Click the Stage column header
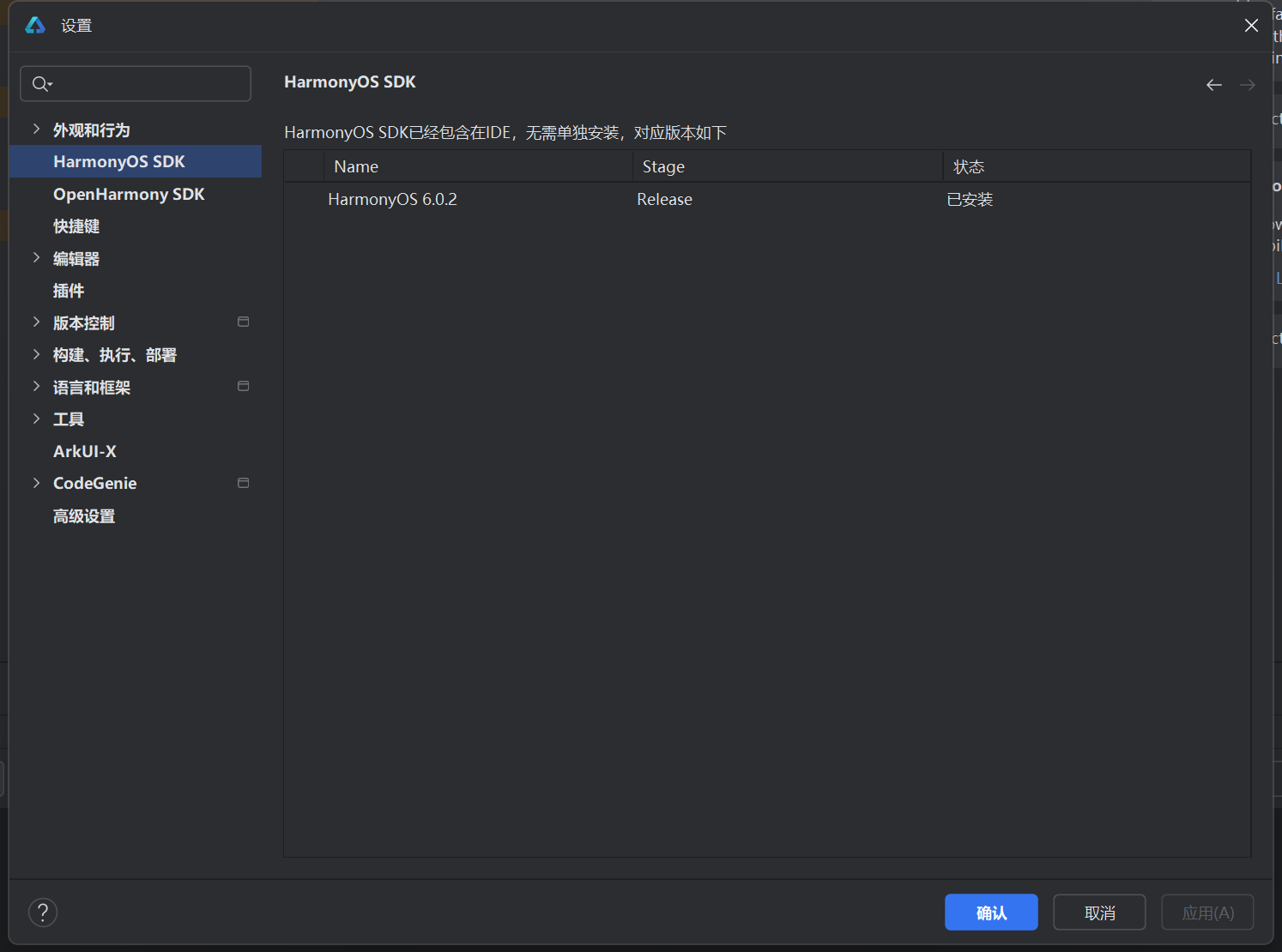 [788, 166]
